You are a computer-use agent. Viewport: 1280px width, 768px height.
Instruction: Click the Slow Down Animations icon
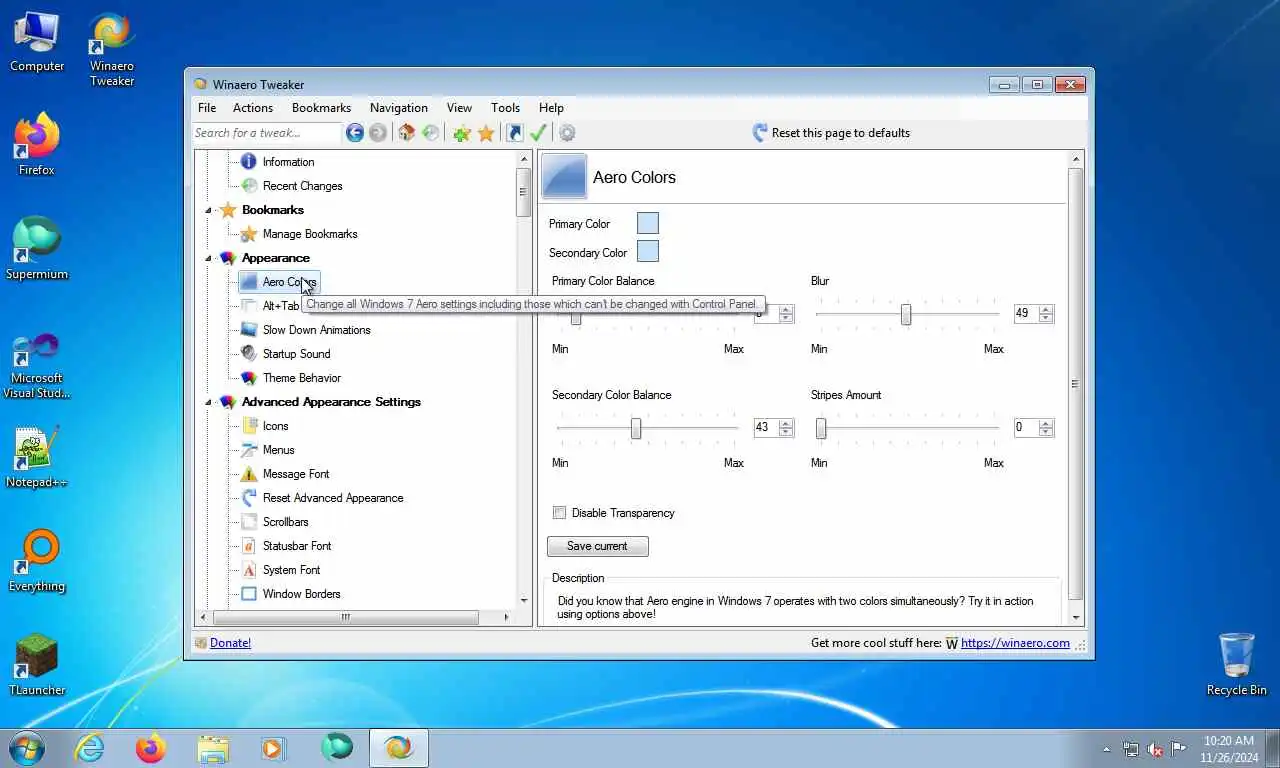click(249, 330)
